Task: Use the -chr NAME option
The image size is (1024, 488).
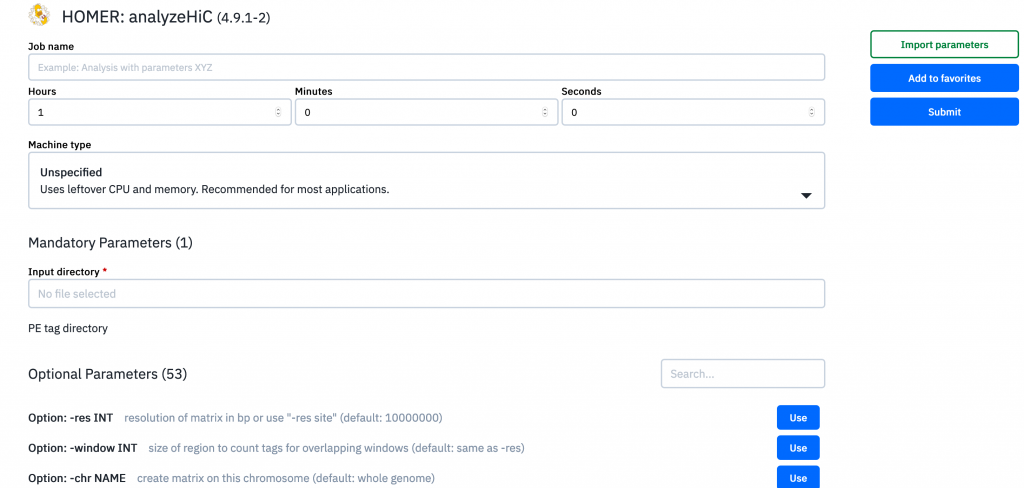Action: tap(798, 478)
